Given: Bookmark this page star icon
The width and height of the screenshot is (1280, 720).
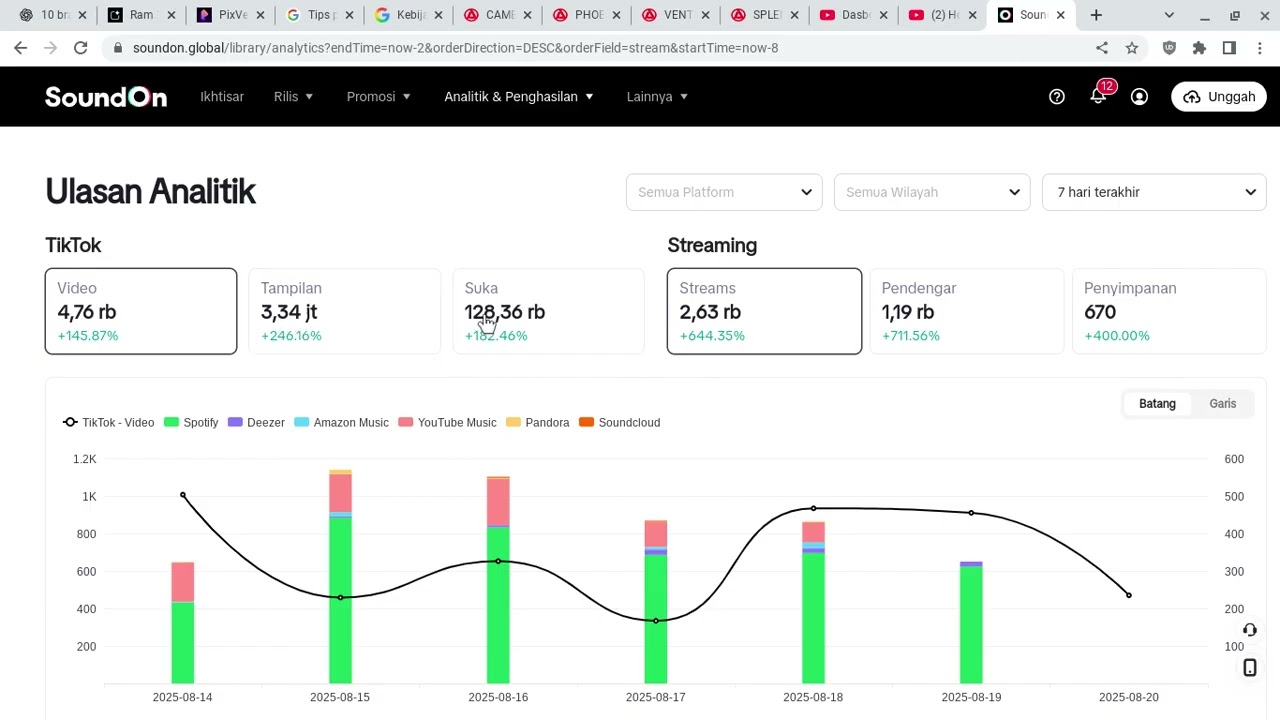Looking at the screenshot, I should (x=1132, y=48).
